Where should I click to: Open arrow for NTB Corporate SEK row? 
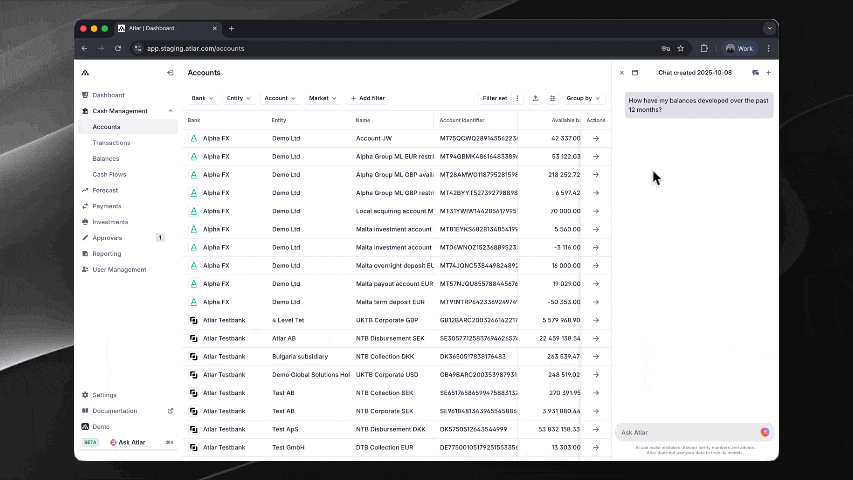click(x=596, y=411)
